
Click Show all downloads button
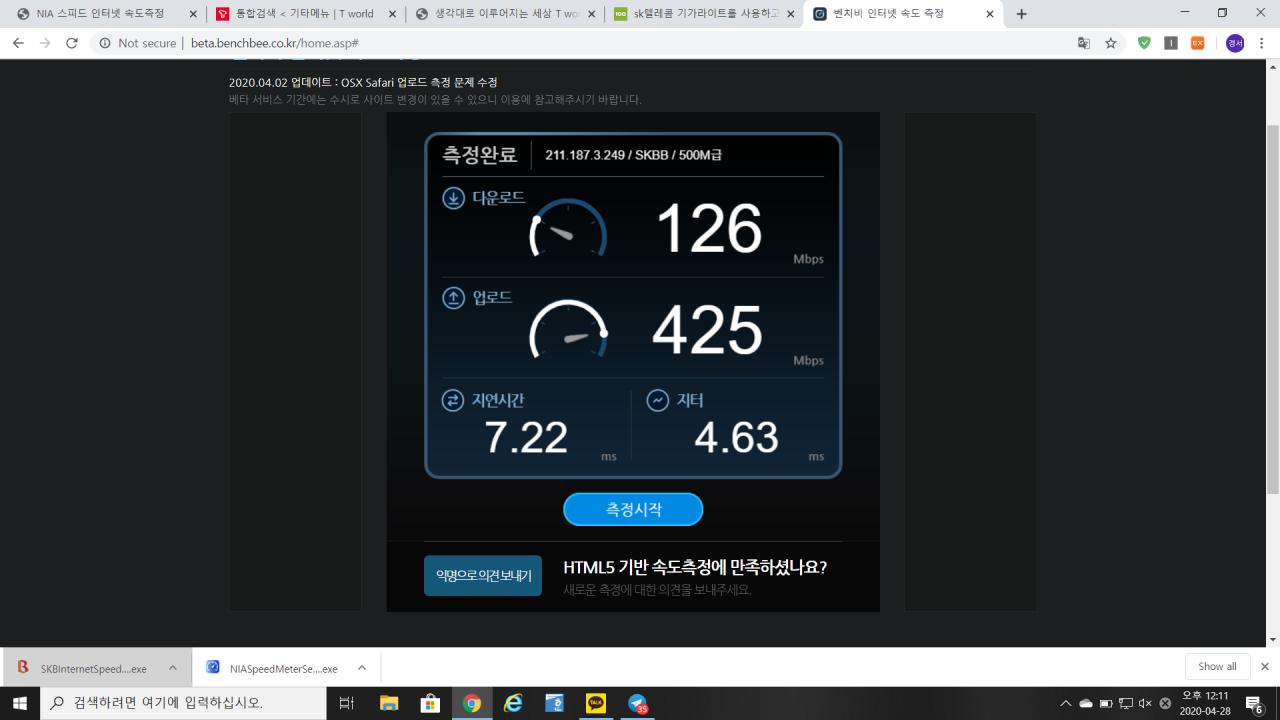(1217, 666)
